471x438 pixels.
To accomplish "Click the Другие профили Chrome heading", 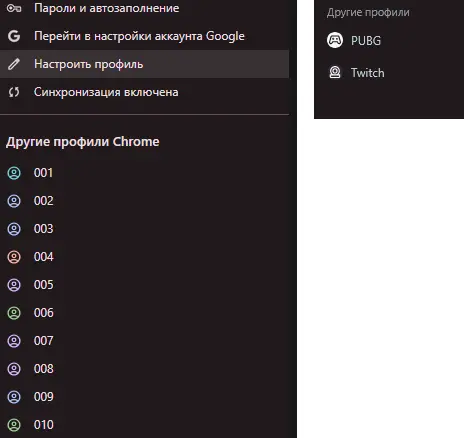I will click(83, 142).
